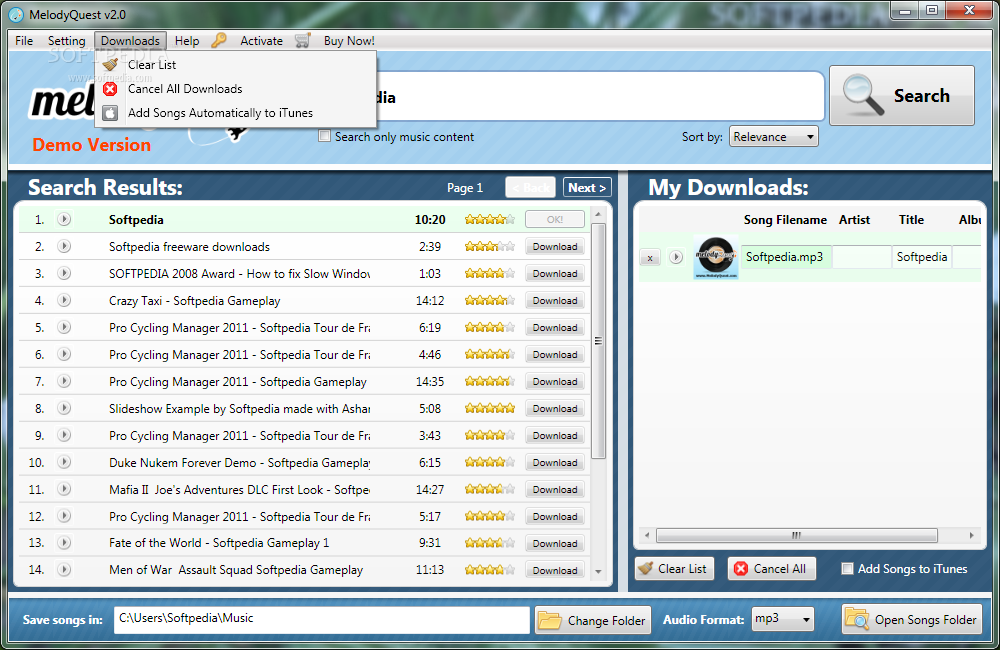The width and height of the screenshot is (1000, 650).
Task: Click the star rating of Softpedia freeware downloads
Action: pos(489,246)
